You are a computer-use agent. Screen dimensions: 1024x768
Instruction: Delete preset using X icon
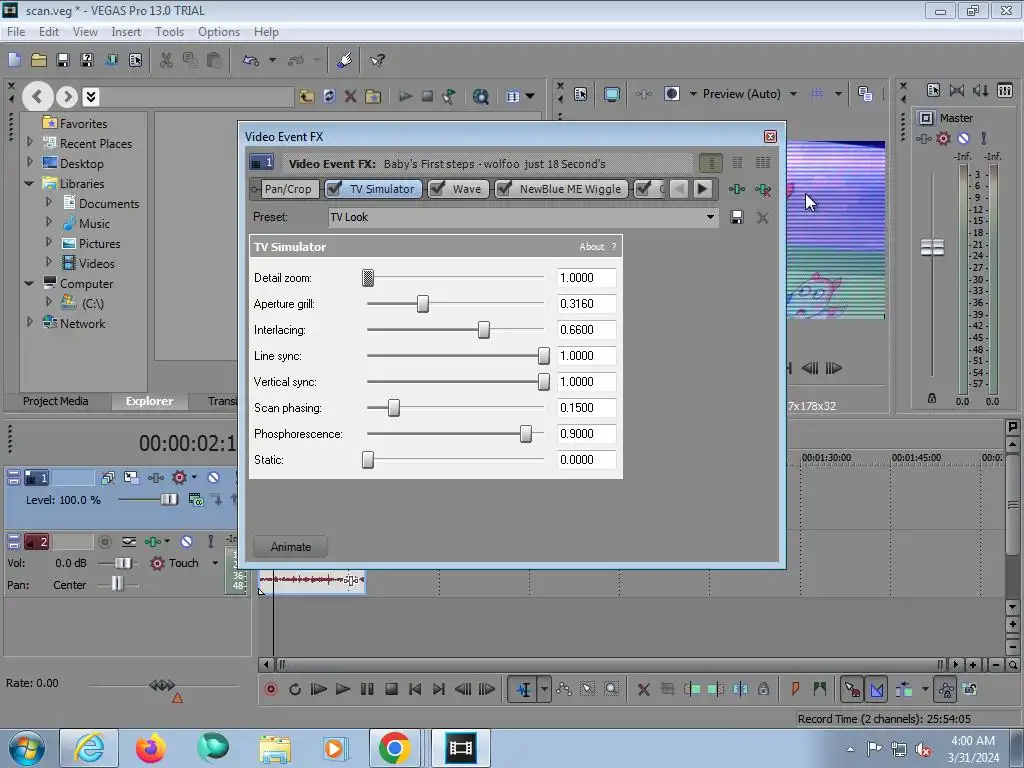762,217
